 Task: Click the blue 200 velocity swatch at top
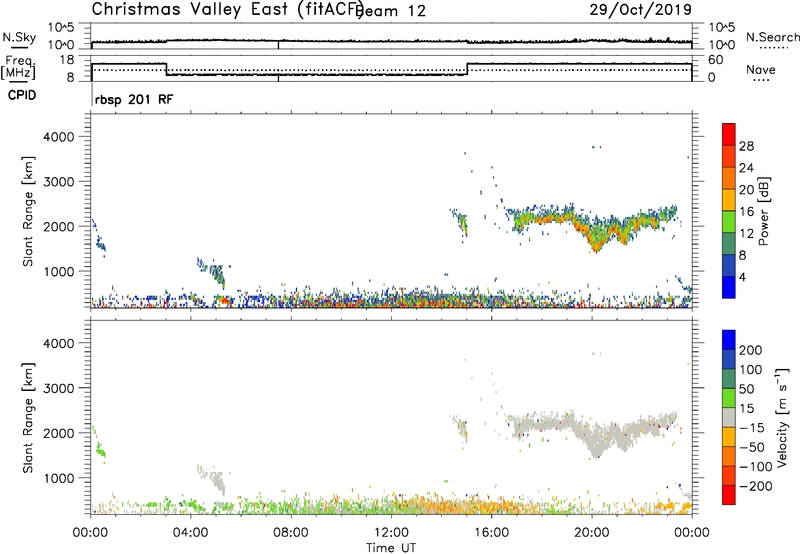coord(729,340)
